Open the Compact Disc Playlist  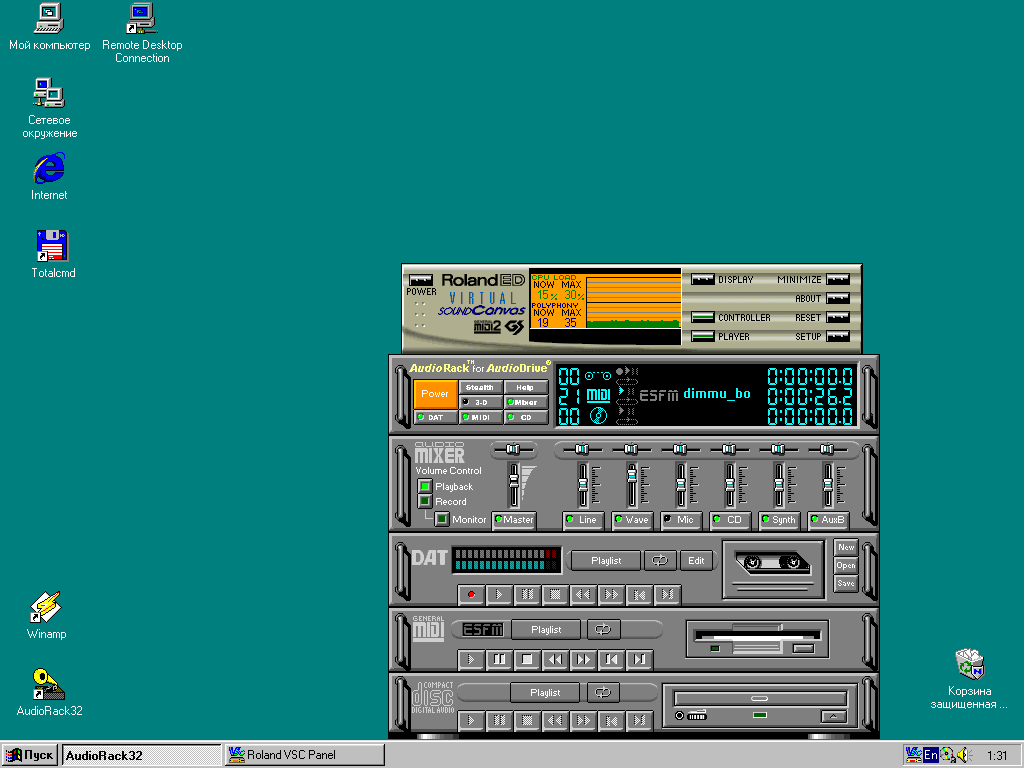545,693
